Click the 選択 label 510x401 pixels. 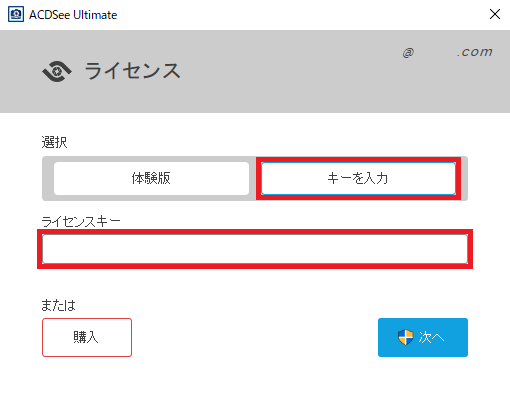click(x=54, y=142)
